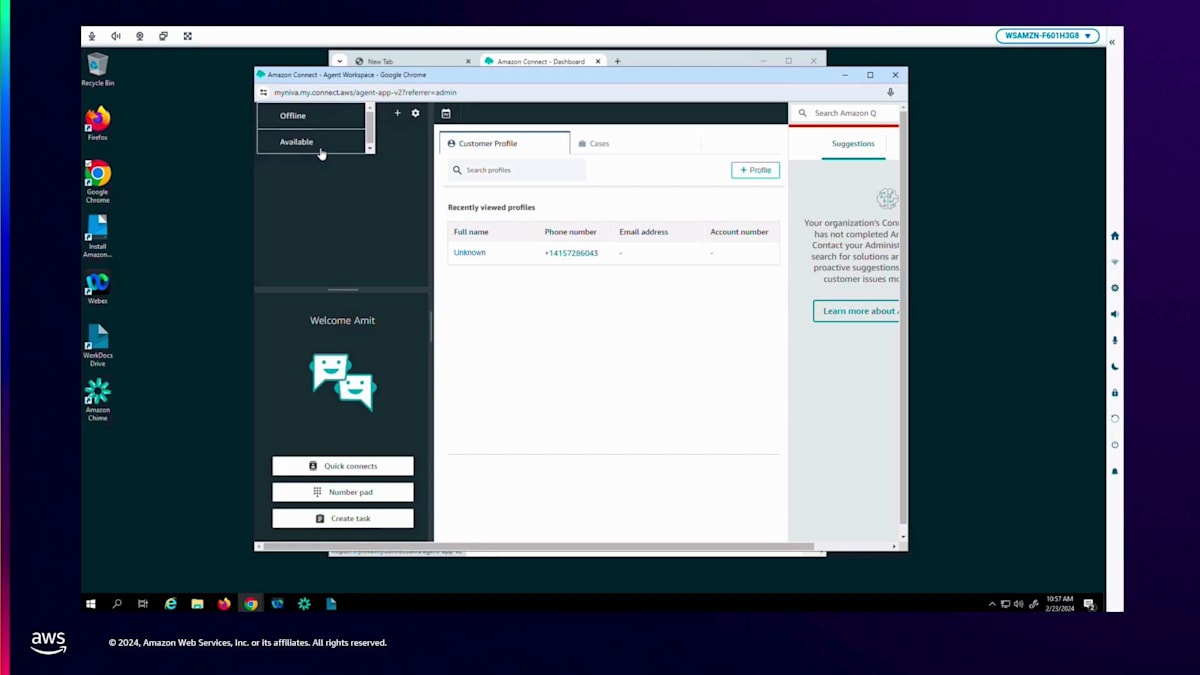1200x675 pixels.
Task: Click the microphone icon in WorkSpaces toolbar
Action: [92, 36]
